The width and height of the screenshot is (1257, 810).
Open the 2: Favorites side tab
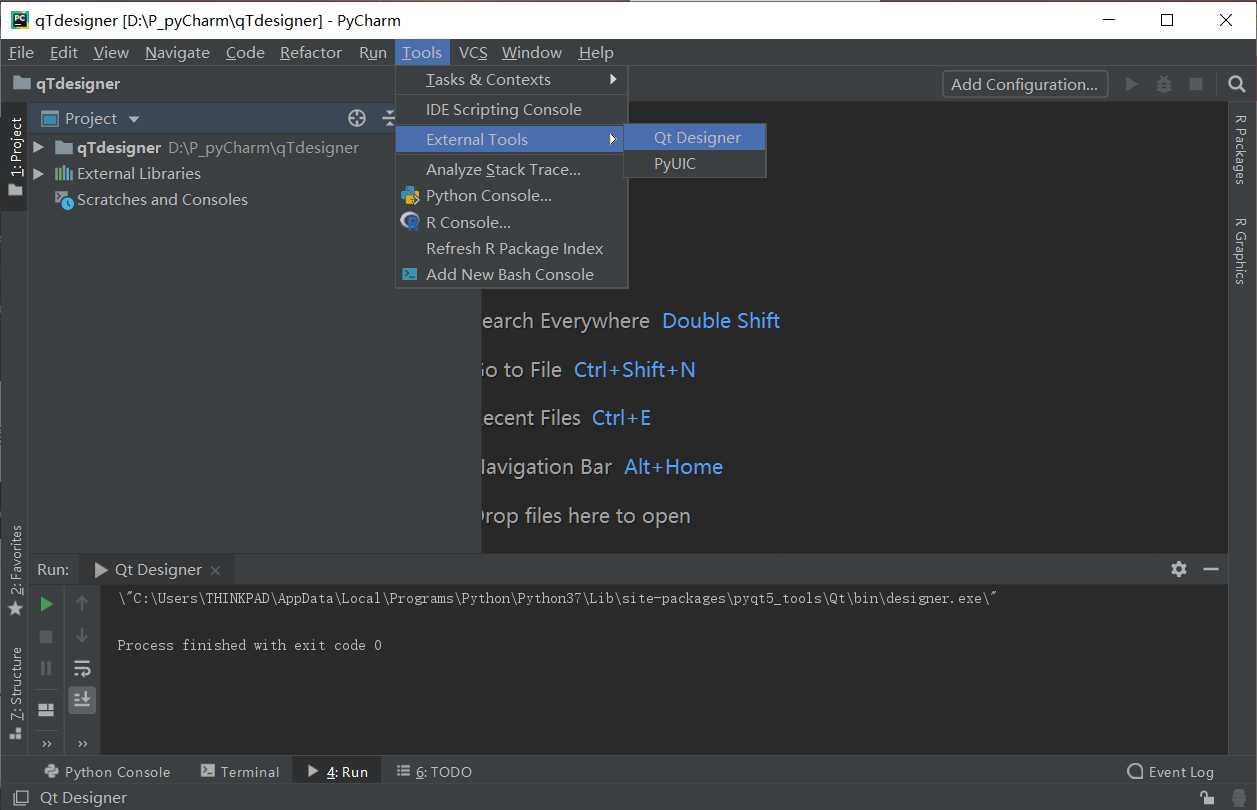pyautogui.click(x=15, y=570)
